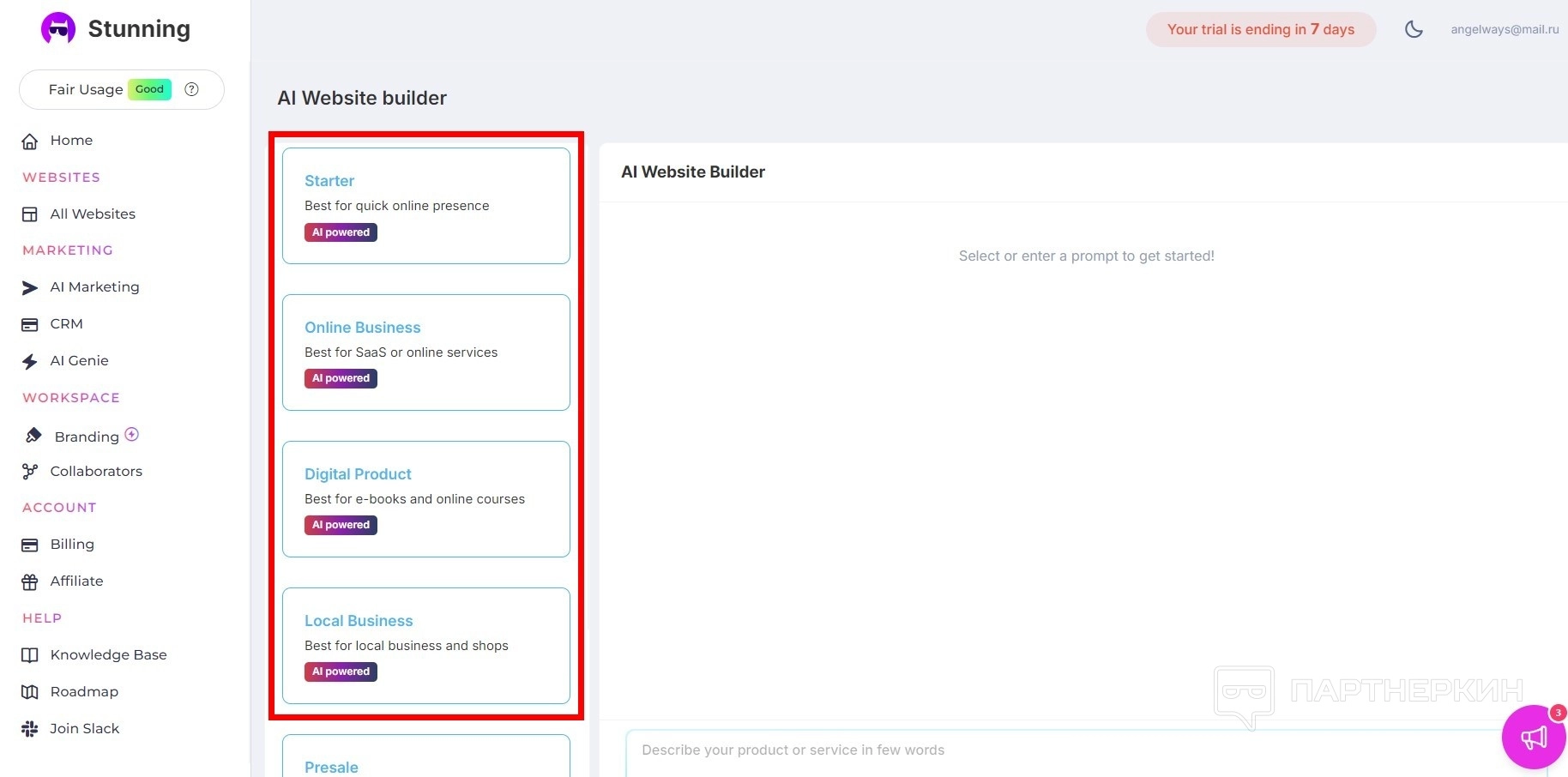Open Collaborators in the sidebar
The height and width of the screenshot is (777, 1568).
tap(96, 472)
